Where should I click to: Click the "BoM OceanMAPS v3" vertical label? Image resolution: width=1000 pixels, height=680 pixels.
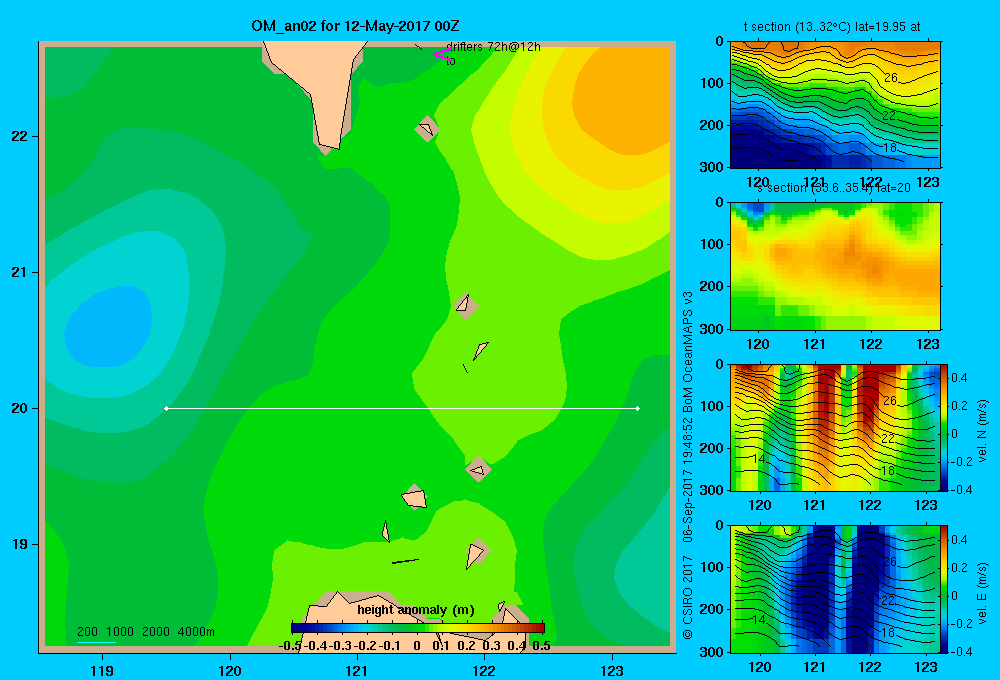tap(688, 352)
